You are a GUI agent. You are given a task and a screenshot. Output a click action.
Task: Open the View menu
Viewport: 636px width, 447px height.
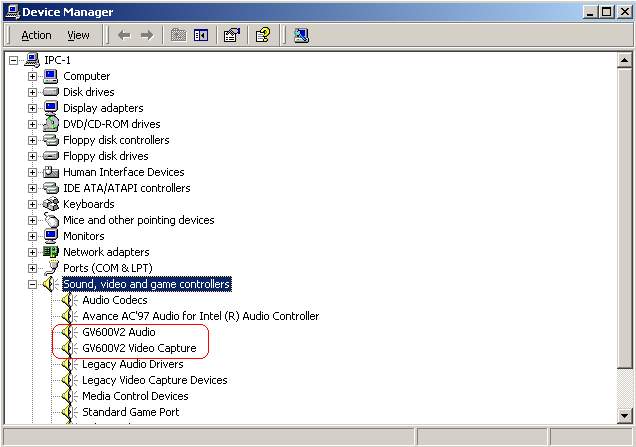click(x=78, y=36)
